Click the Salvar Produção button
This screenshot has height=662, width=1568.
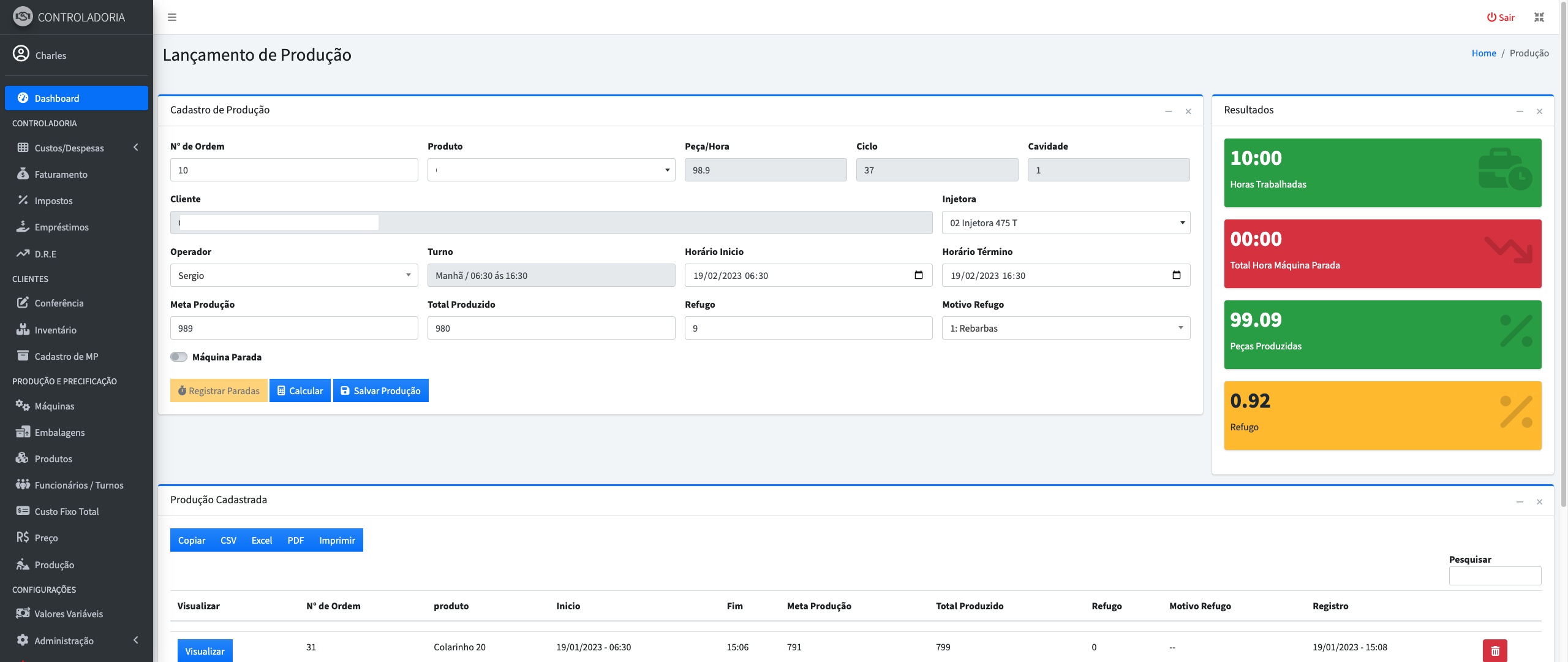380,390
